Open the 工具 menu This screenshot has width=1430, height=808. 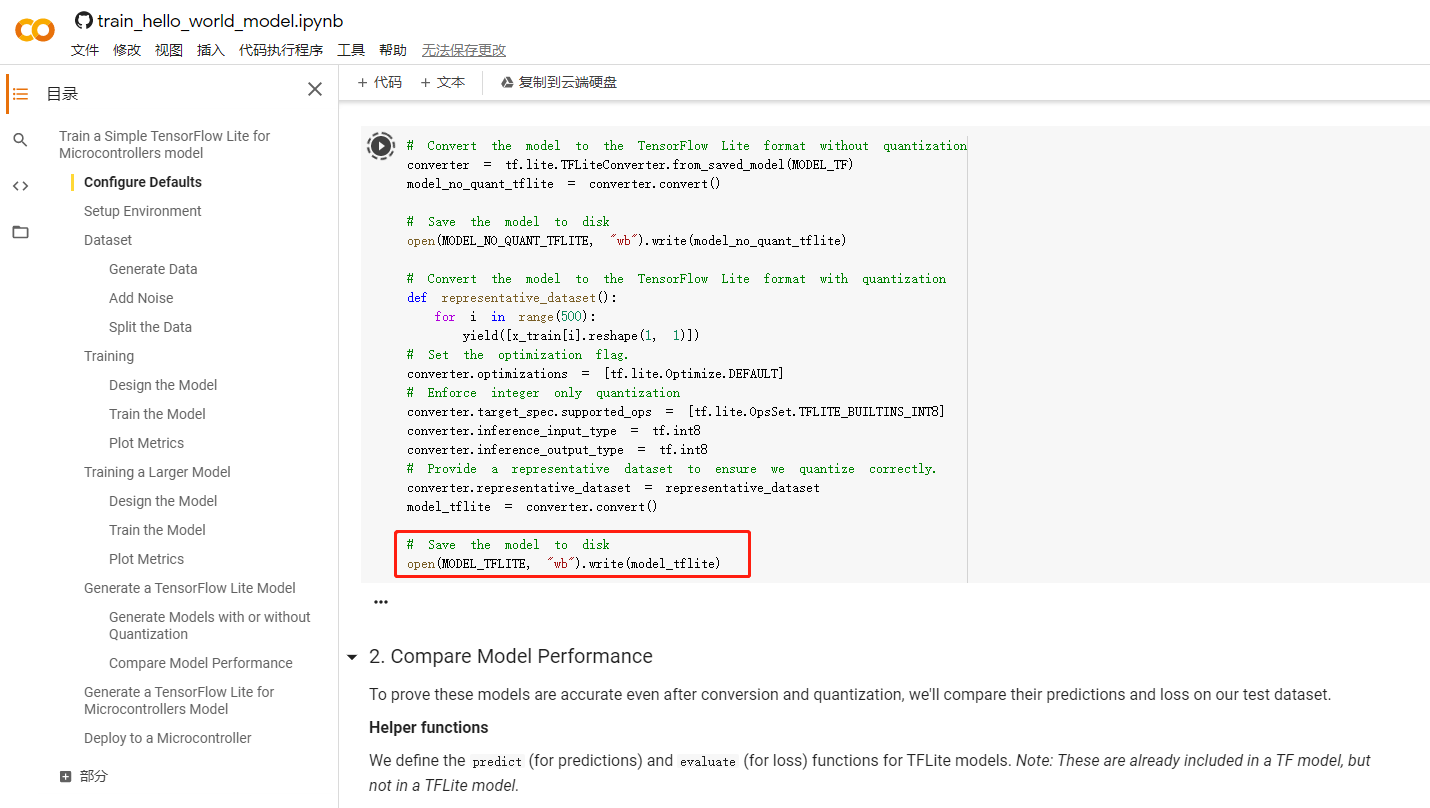(351, 50)
